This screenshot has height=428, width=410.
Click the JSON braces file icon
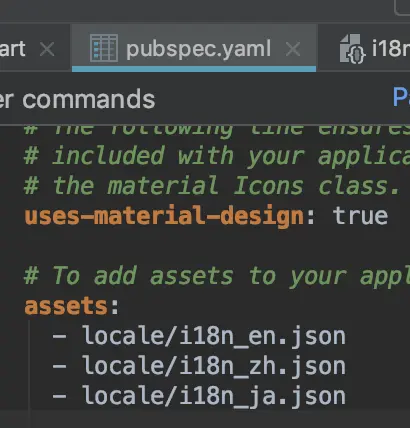click(x=352, y=49)
